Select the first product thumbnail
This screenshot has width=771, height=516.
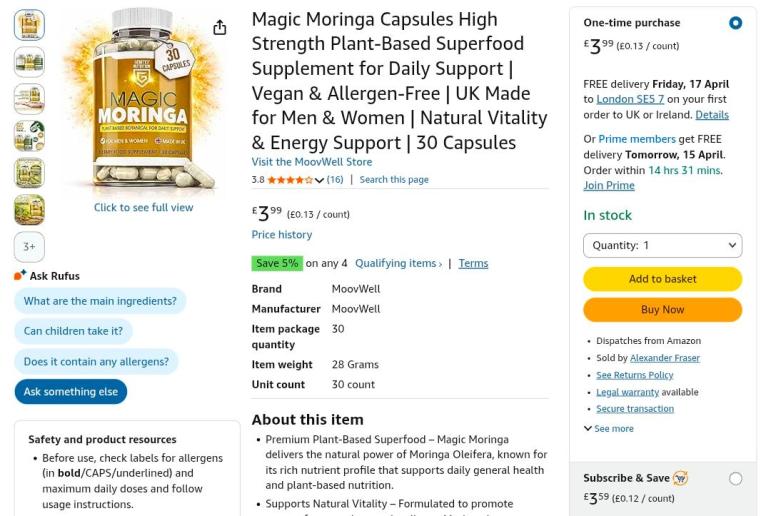pos(29,25)
